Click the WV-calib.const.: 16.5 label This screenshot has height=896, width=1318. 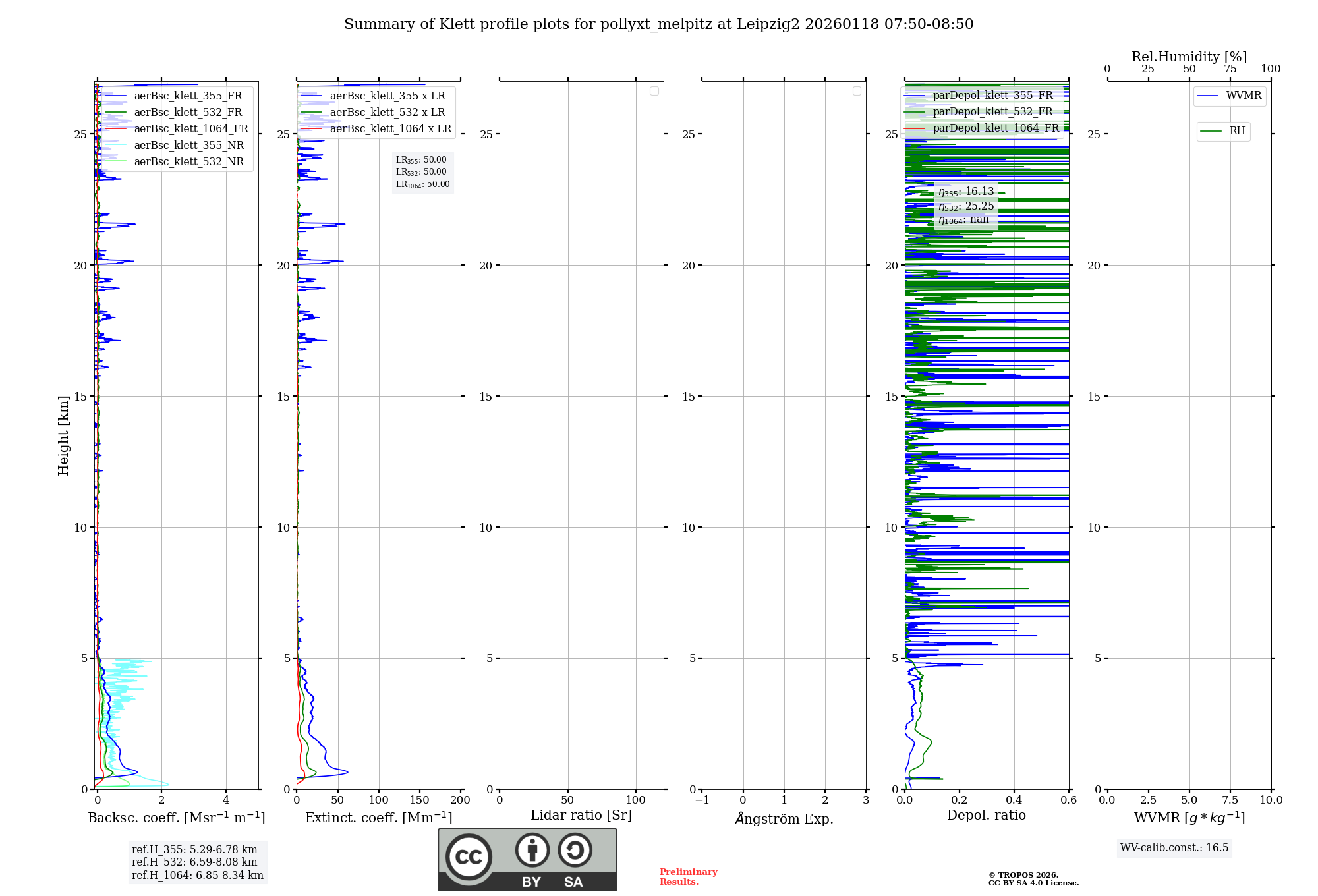tap(1174, 847)
